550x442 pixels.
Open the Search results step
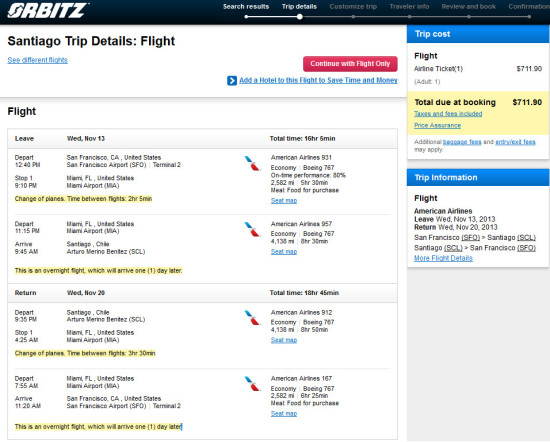pos(246,7)
